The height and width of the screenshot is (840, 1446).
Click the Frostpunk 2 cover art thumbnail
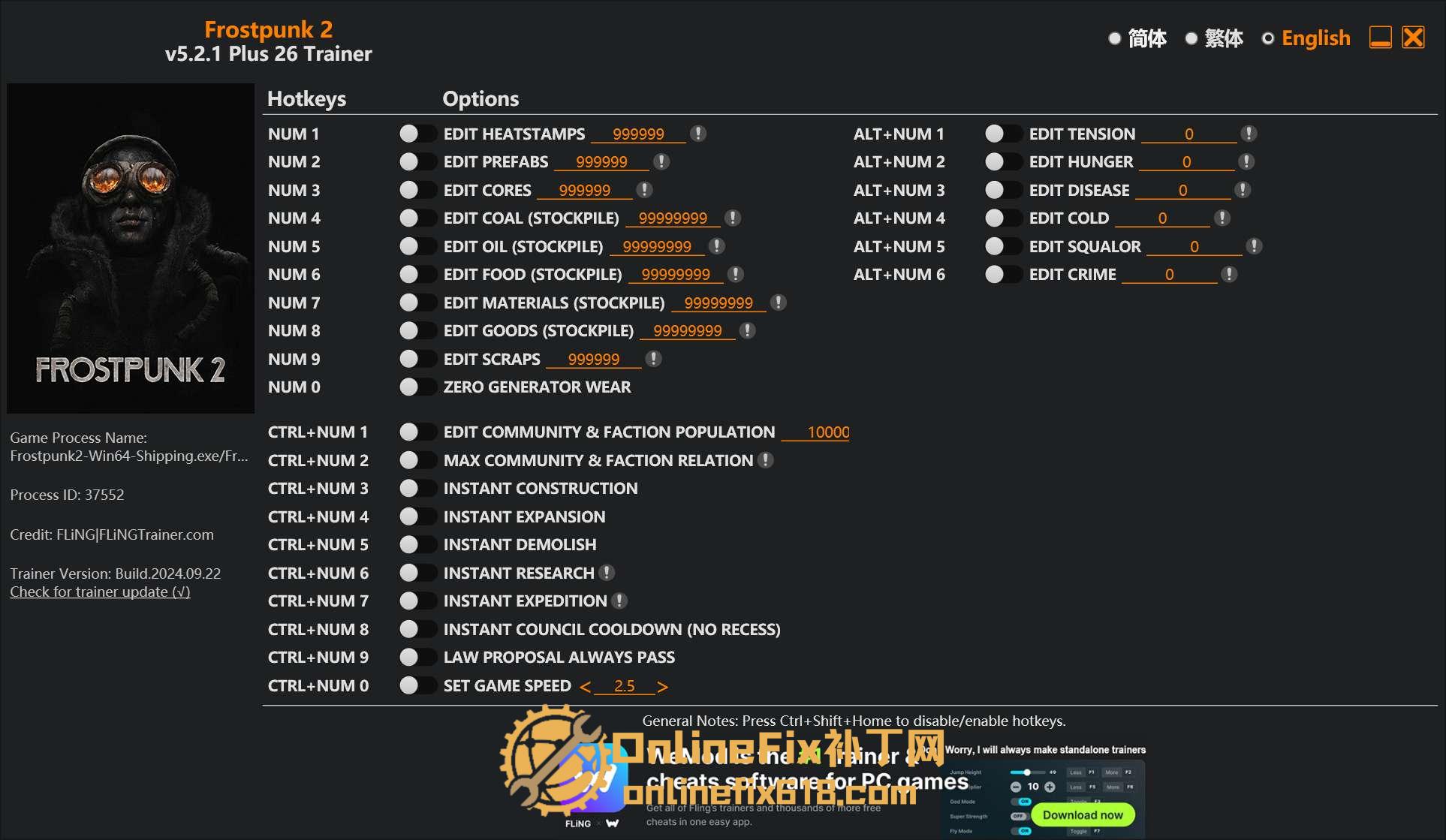[131, 248]
